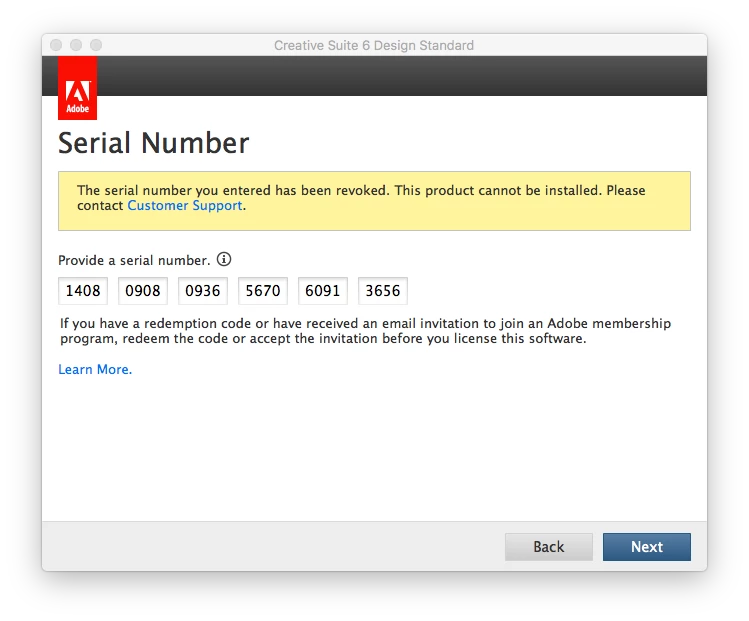Click the redemption code instruction paragraph

(365, 331)
